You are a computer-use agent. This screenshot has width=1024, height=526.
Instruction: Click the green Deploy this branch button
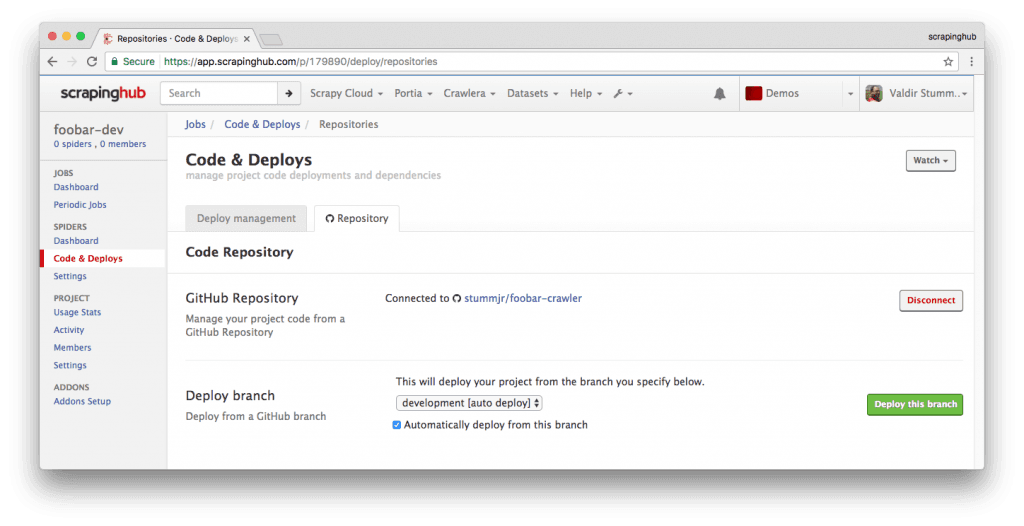915,404
